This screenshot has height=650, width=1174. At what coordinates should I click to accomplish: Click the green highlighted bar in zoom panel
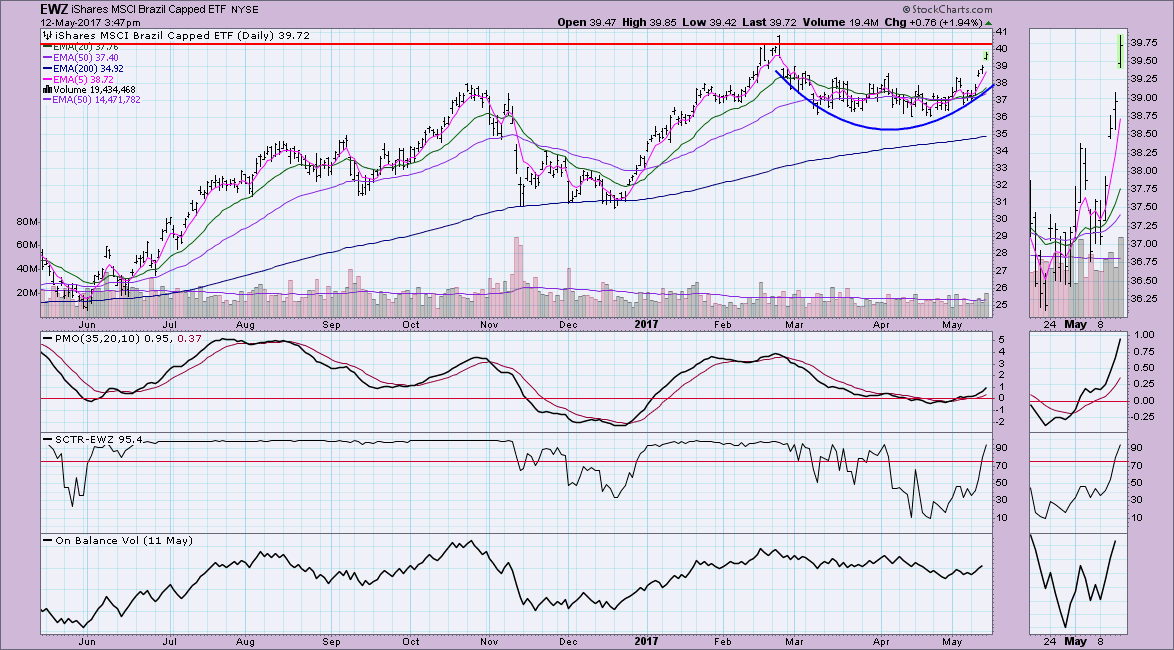(x=1118, y=50)
